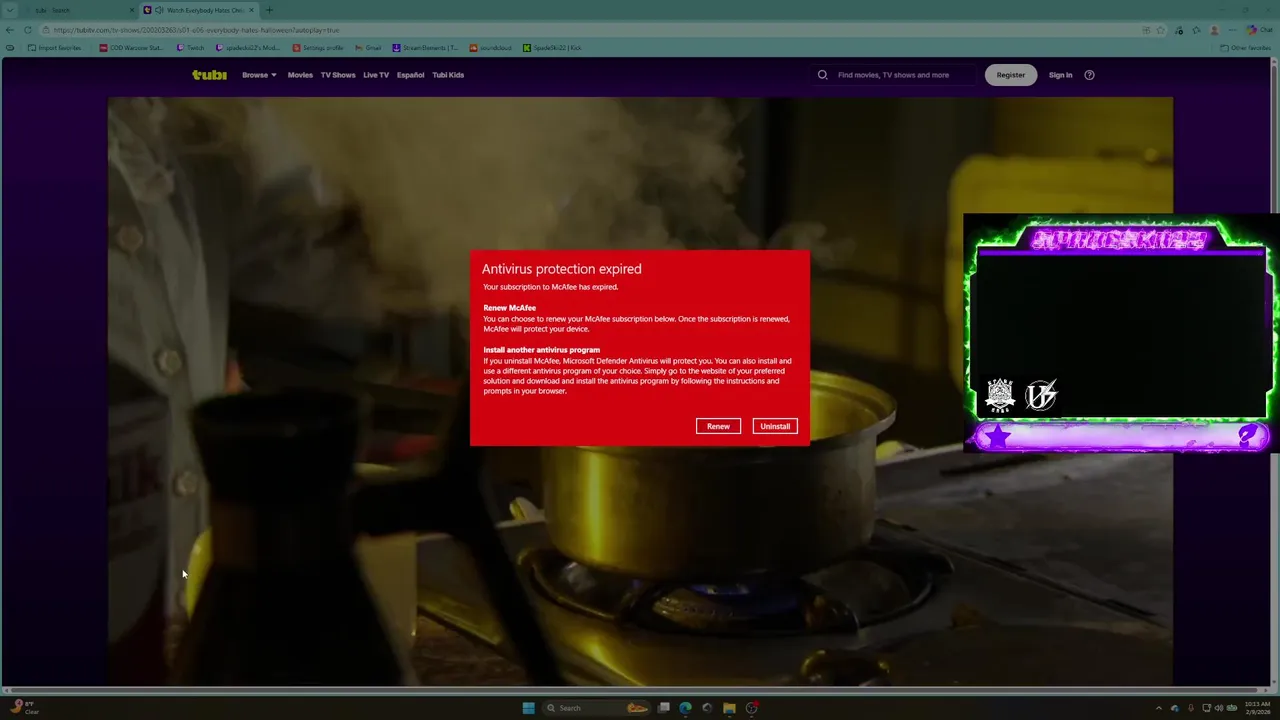
Task: Open the StreamElements bookmark
Action: coord(425,48)
